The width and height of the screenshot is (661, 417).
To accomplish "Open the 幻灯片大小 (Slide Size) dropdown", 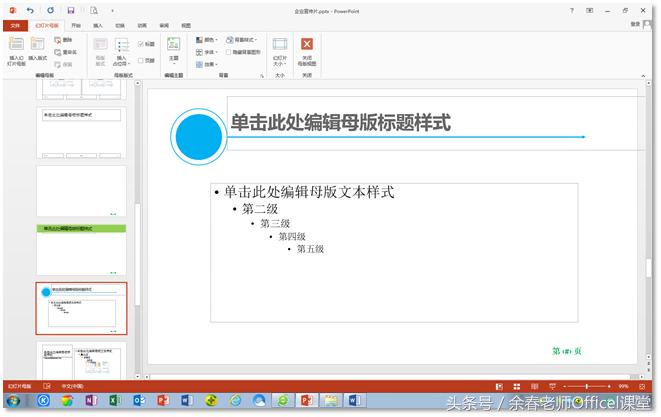I will (280, 51).
